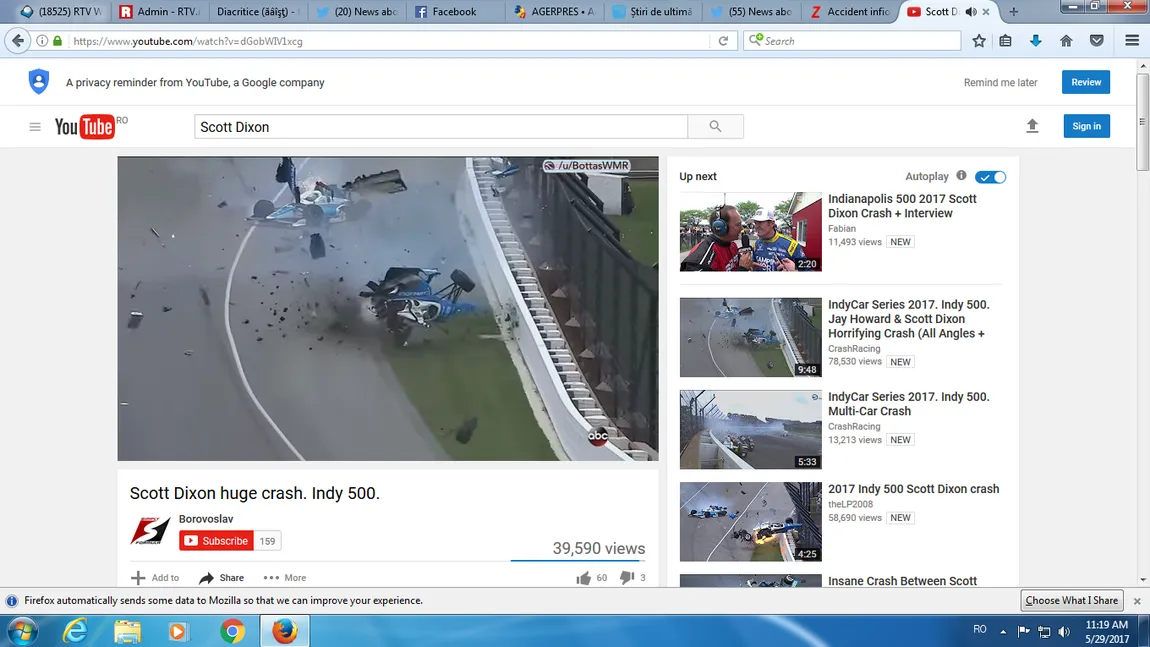This screenshot has width=1150, height=647.
Task: Click the taskbar clock 11:19 AM
Action: pos(1106,625)
